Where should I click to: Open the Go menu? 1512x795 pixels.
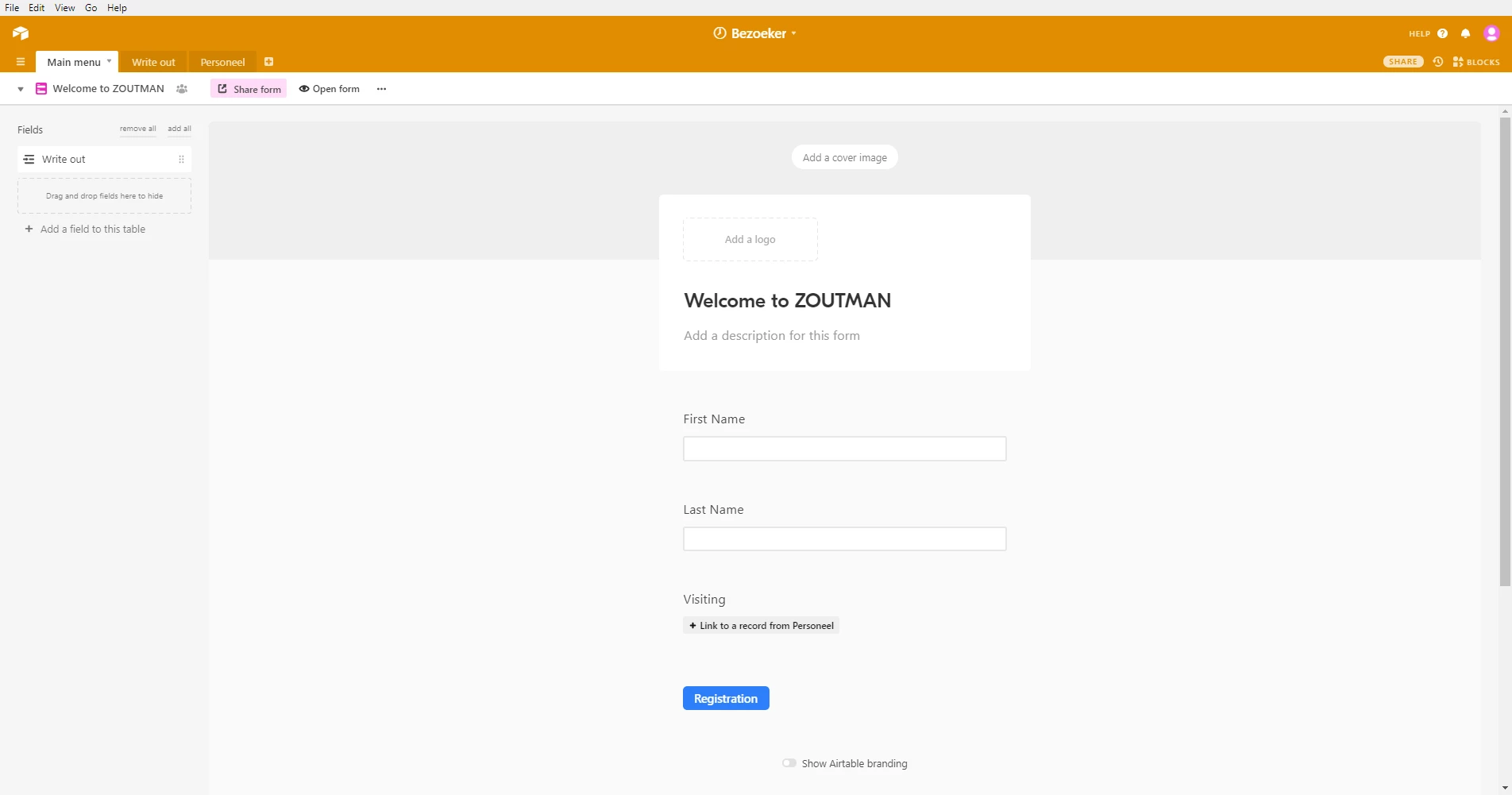coord(91,8)
